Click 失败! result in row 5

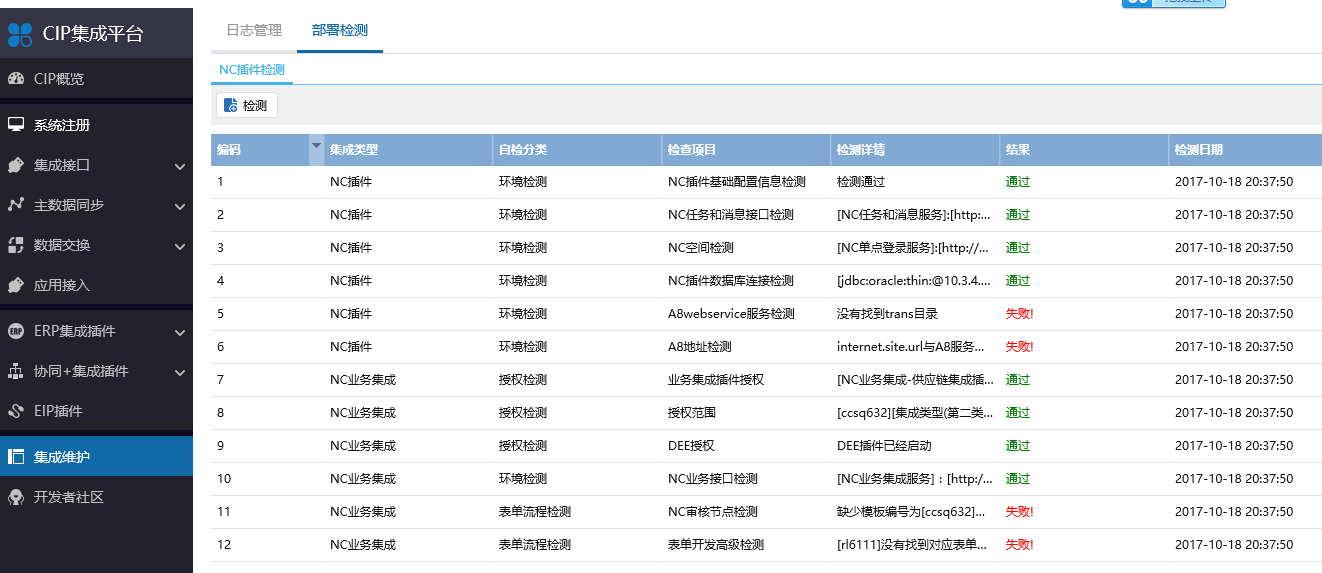(1020, 314)
